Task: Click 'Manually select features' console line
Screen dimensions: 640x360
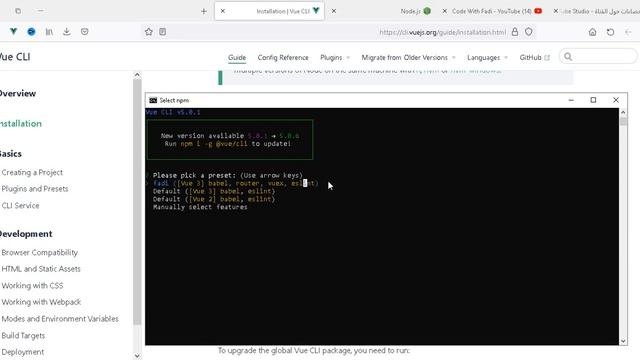Action: (200, 207)
